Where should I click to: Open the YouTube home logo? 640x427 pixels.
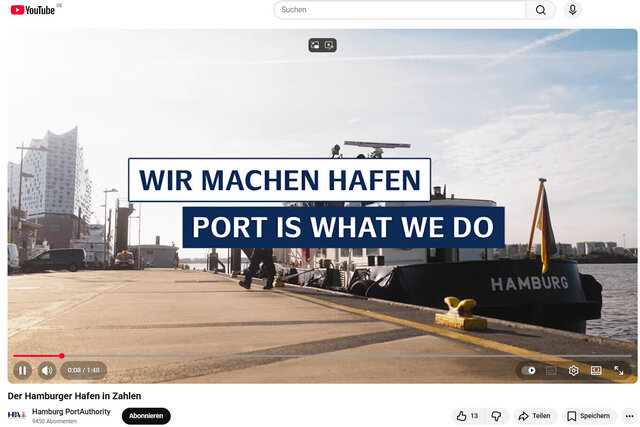click(33, 10)
